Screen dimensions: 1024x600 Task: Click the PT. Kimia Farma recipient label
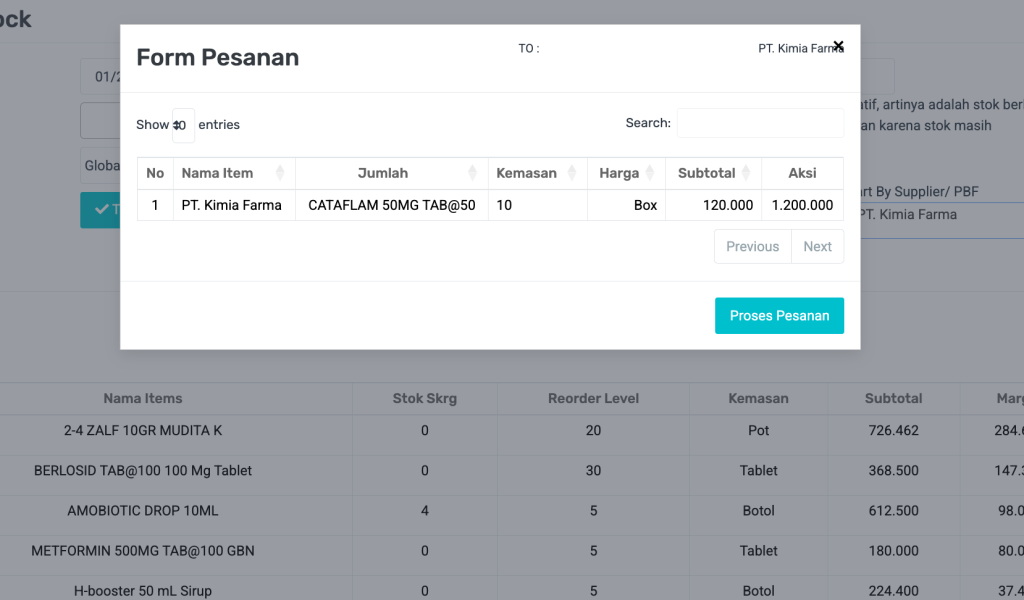(799, 48)
